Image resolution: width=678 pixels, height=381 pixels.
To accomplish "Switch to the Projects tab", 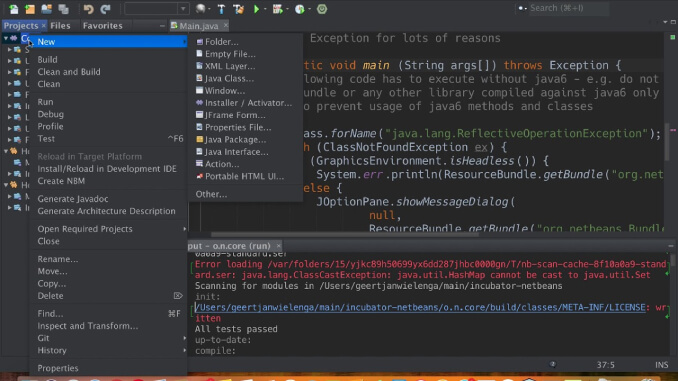I will [21, 26].
